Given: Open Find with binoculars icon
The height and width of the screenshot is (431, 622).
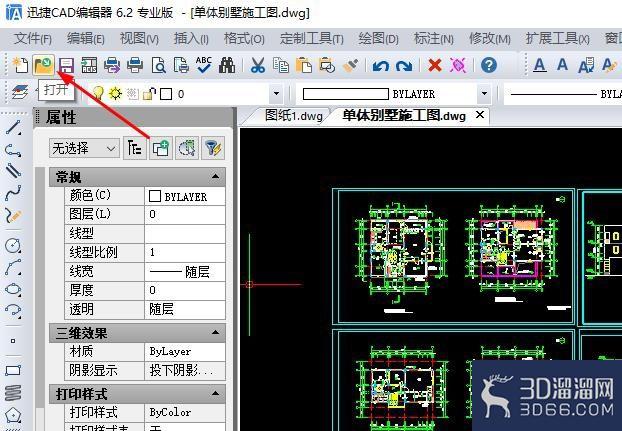Looking at the screenshot, I should (x=227, y=65).
